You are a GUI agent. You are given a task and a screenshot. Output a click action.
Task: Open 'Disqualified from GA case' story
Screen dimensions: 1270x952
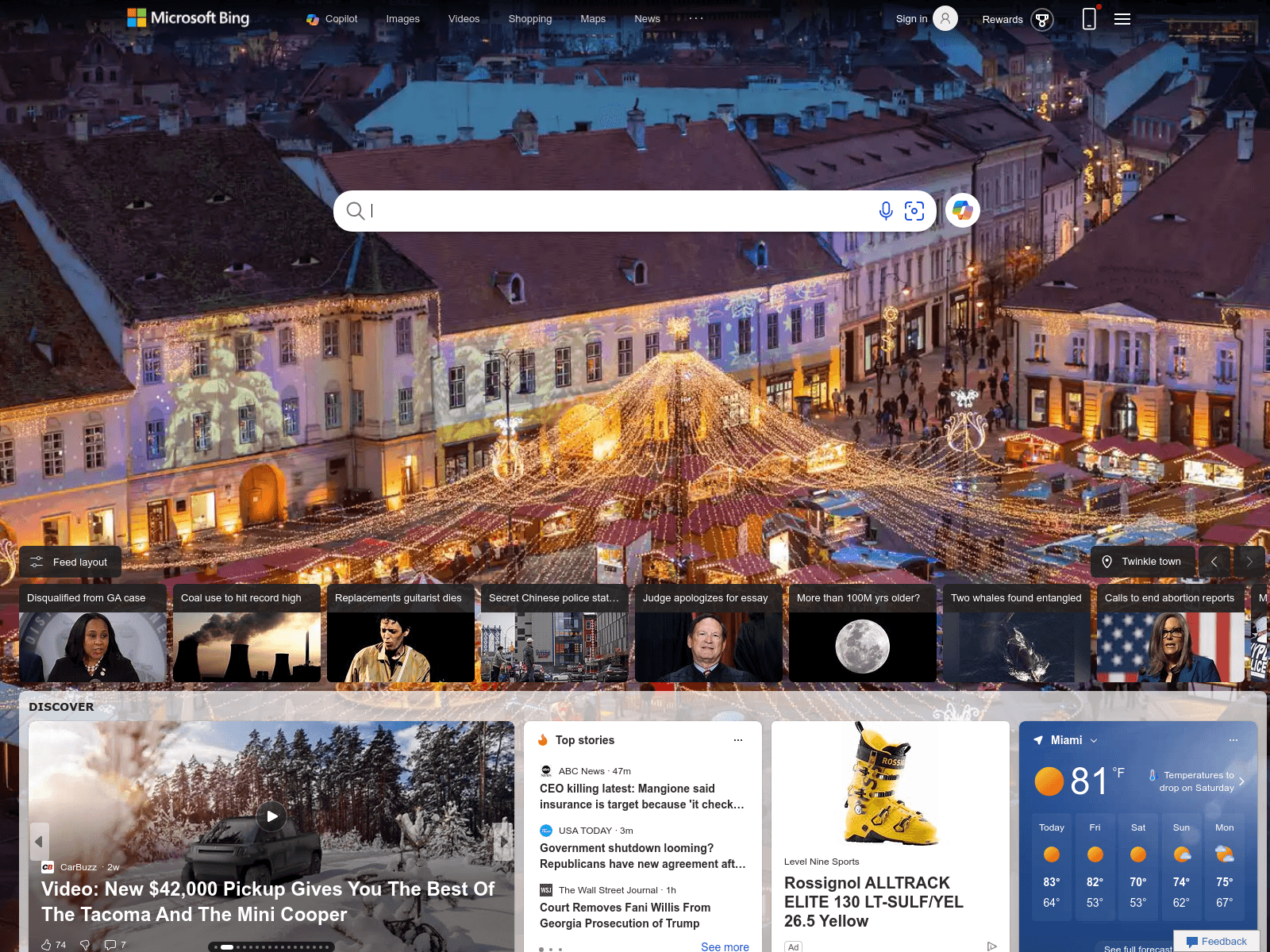click(93, 633)
